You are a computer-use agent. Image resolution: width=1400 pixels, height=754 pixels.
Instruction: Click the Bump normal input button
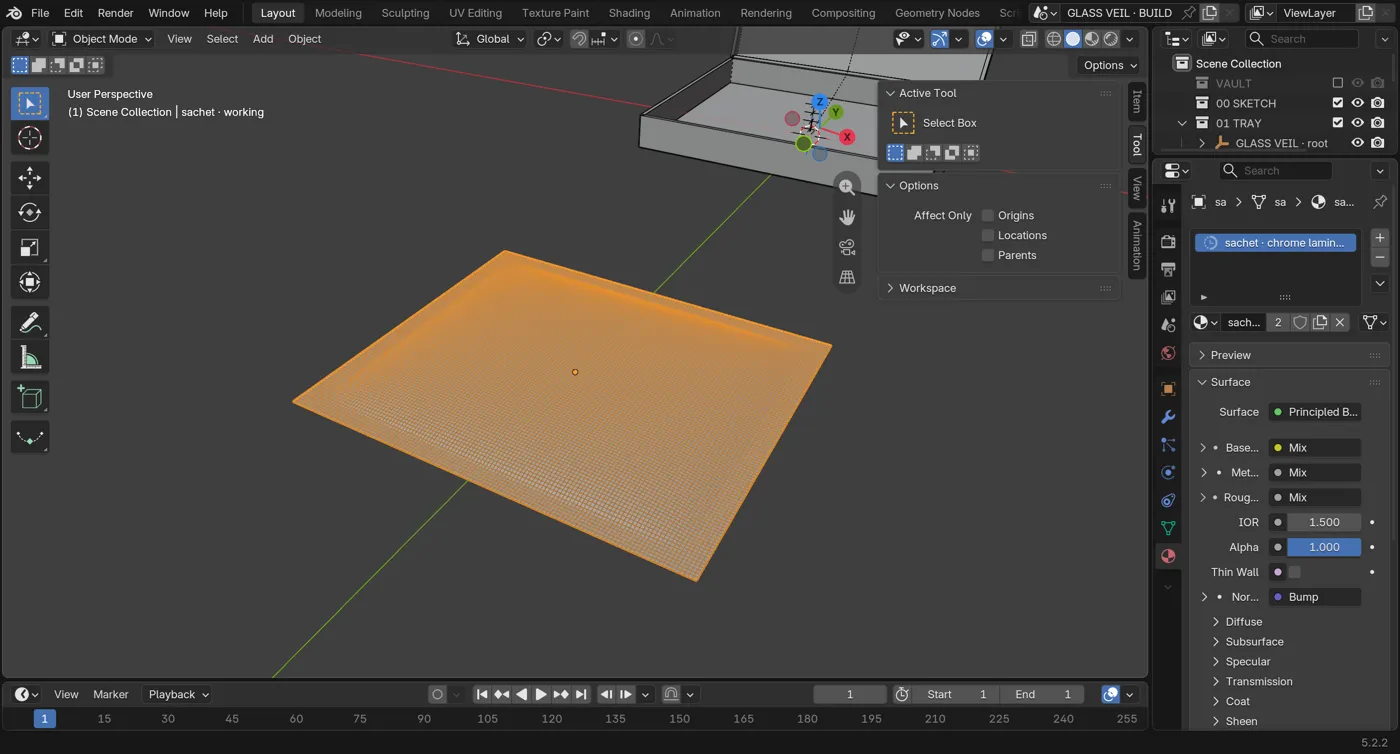[x=1314, y=597]
